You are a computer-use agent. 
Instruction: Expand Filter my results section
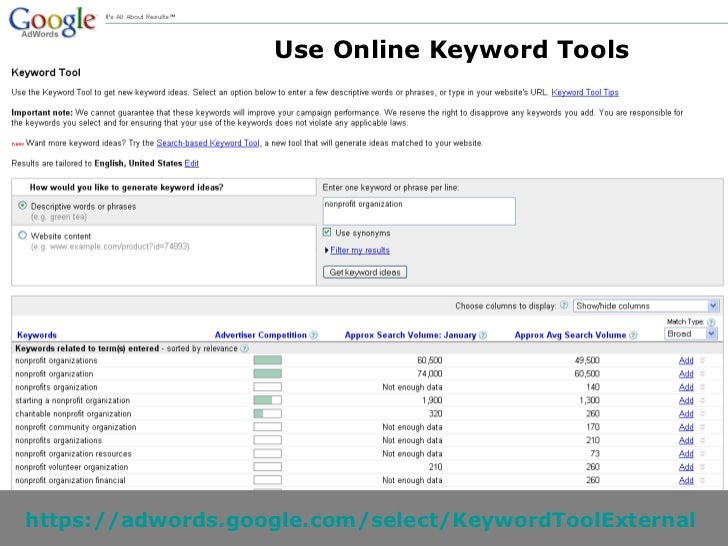tap(360, 250)
